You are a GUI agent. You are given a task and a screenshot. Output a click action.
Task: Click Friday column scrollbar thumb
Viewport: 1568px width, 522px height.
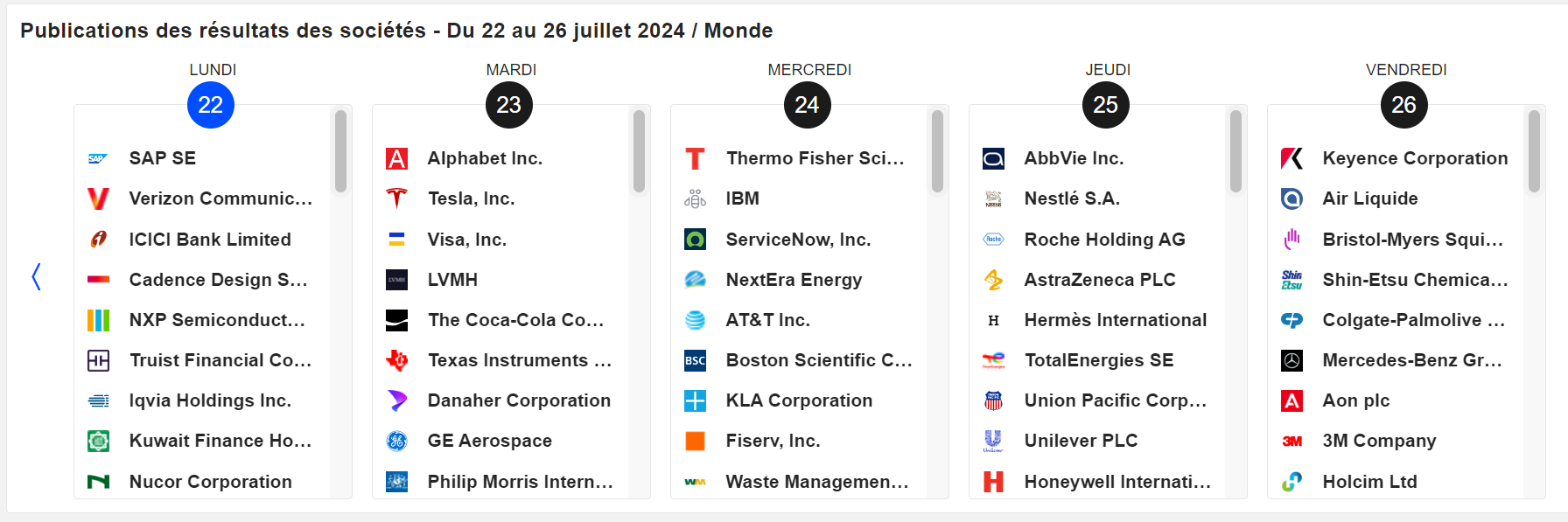pyautogui.click(x=1534, y=150)
